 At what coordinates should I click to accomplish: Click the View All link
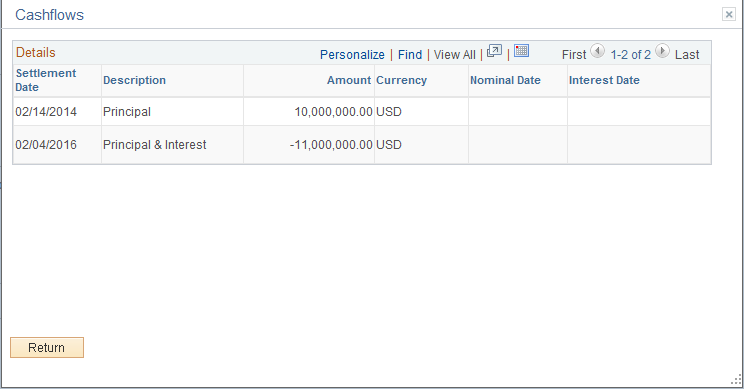pyautogui.click(x=455, y=55)
